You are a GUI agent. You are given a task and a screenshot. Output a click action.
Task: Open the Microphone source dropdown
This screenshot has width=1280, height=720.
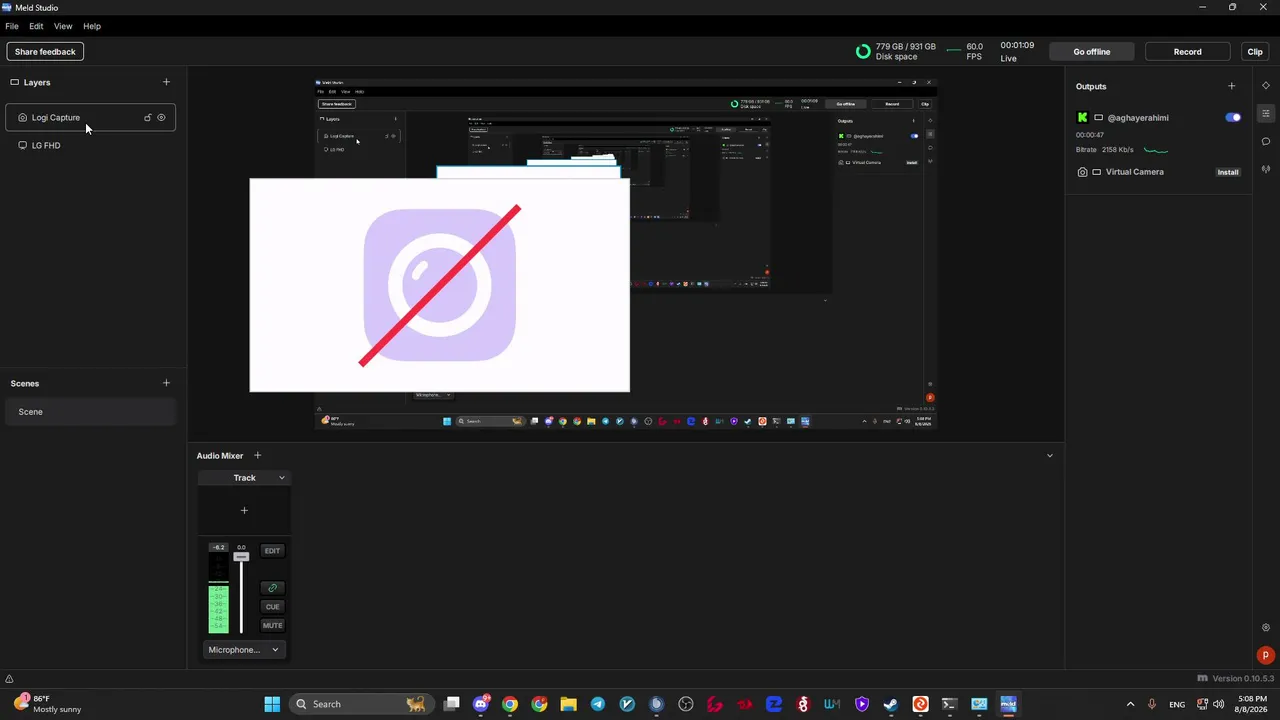[x=244, y=650]
